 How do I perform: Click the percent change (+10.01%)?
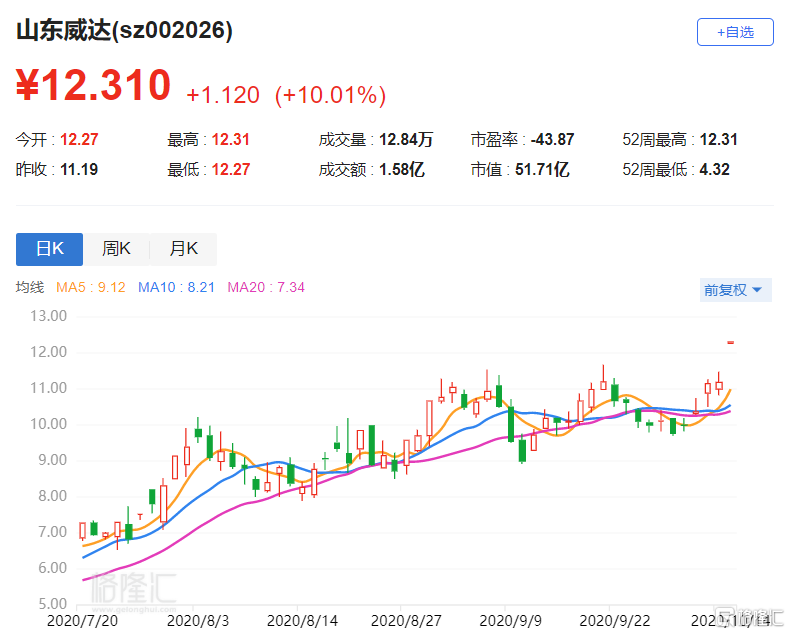331,95
